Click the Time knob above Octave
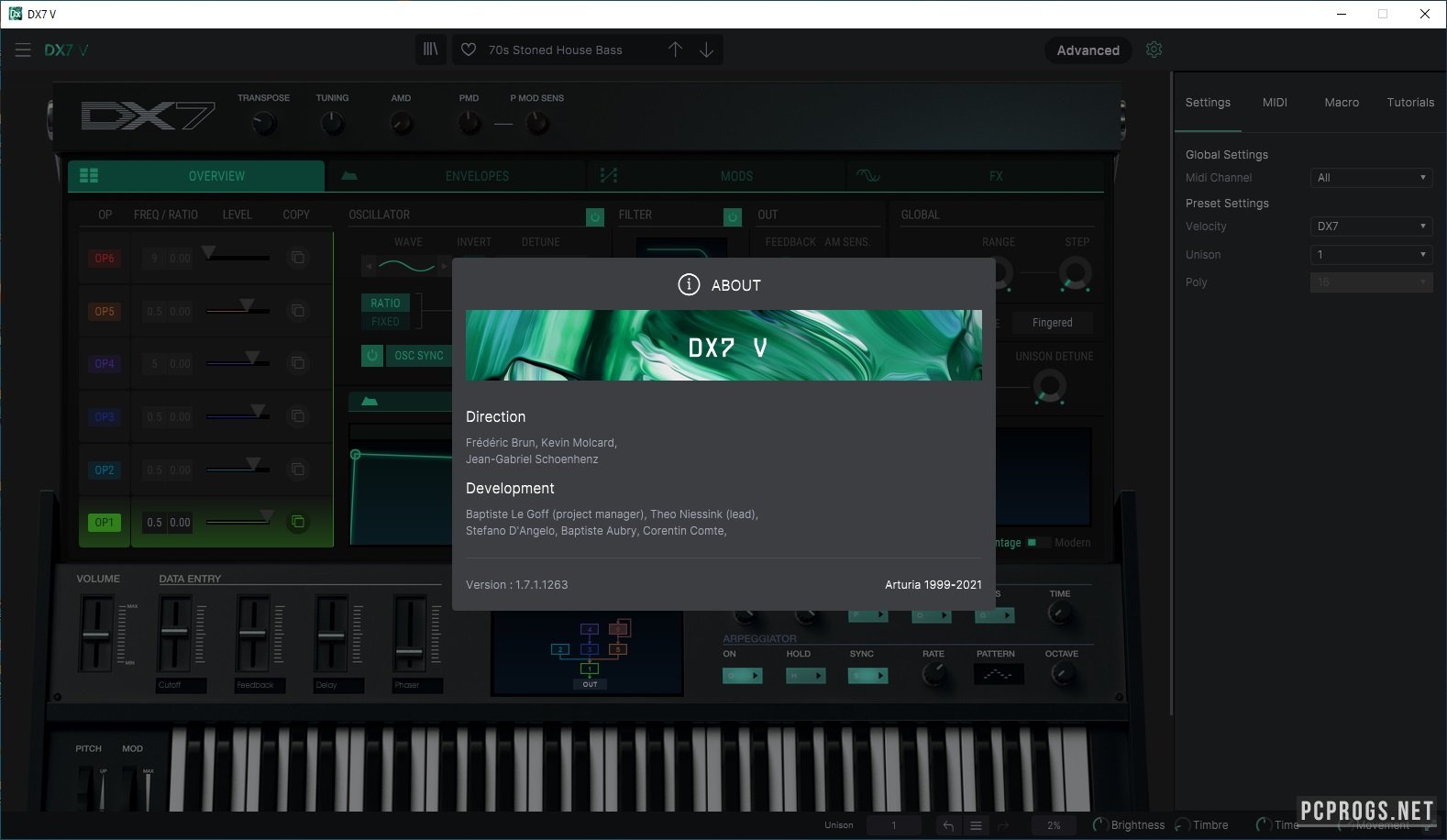 1060,613
